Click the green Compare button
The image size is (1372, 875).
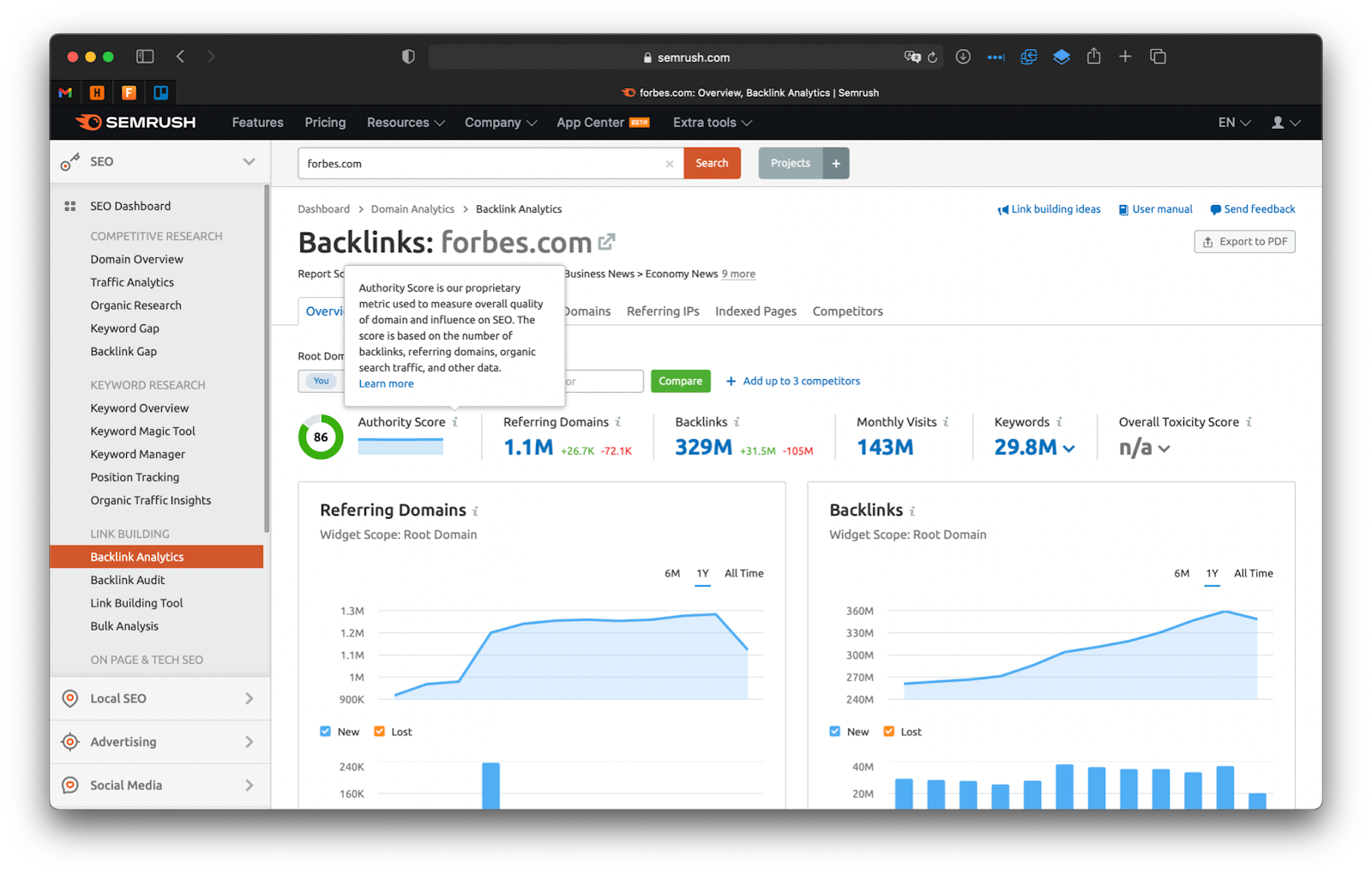tap(681, 381)
